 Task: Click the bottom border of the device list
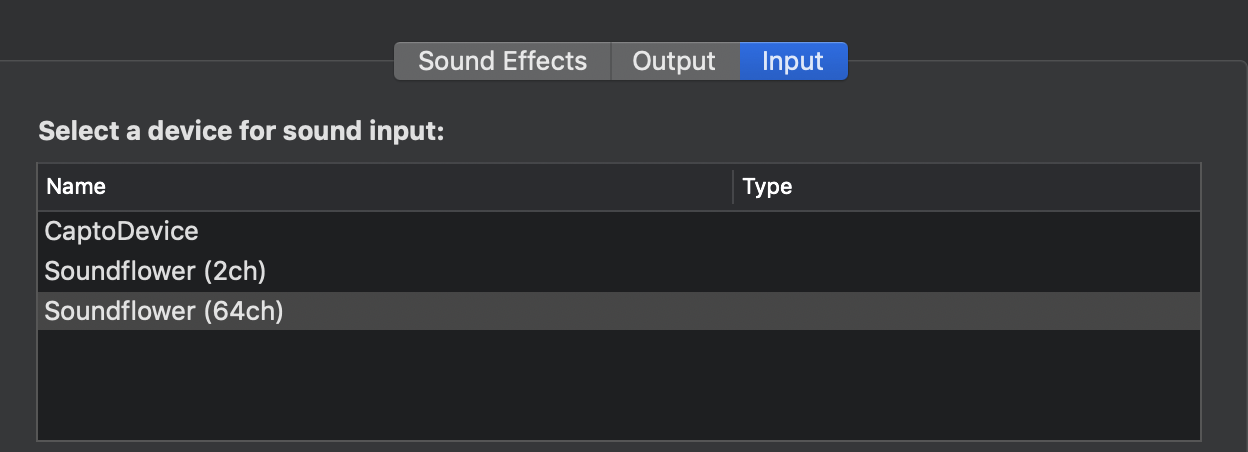click(x=620, y=440)
